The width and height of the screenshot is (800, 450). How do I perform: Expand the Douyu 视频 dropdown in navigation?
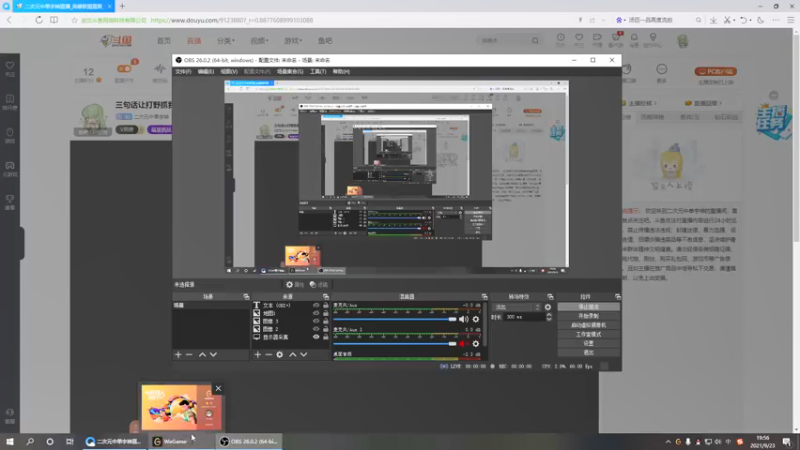[x=259, y=41]
